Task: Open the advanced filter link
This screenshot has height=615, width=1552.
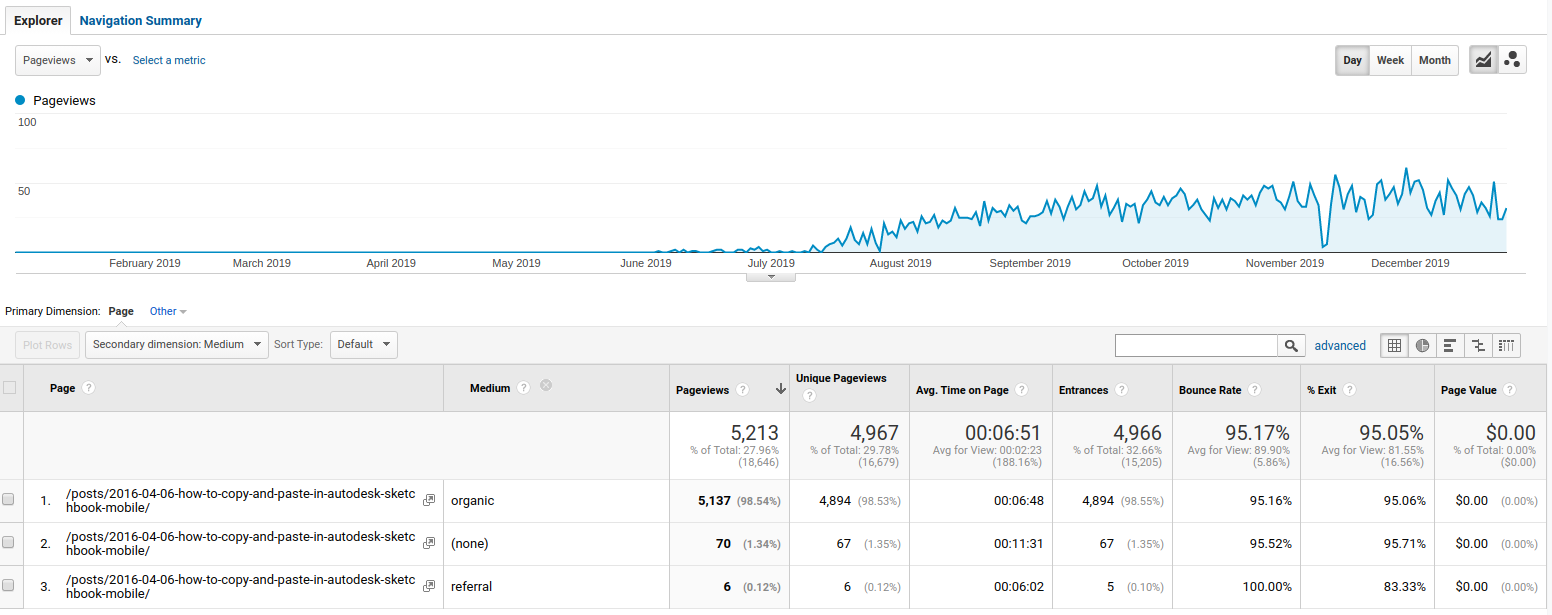Action: coord(1340,345)
